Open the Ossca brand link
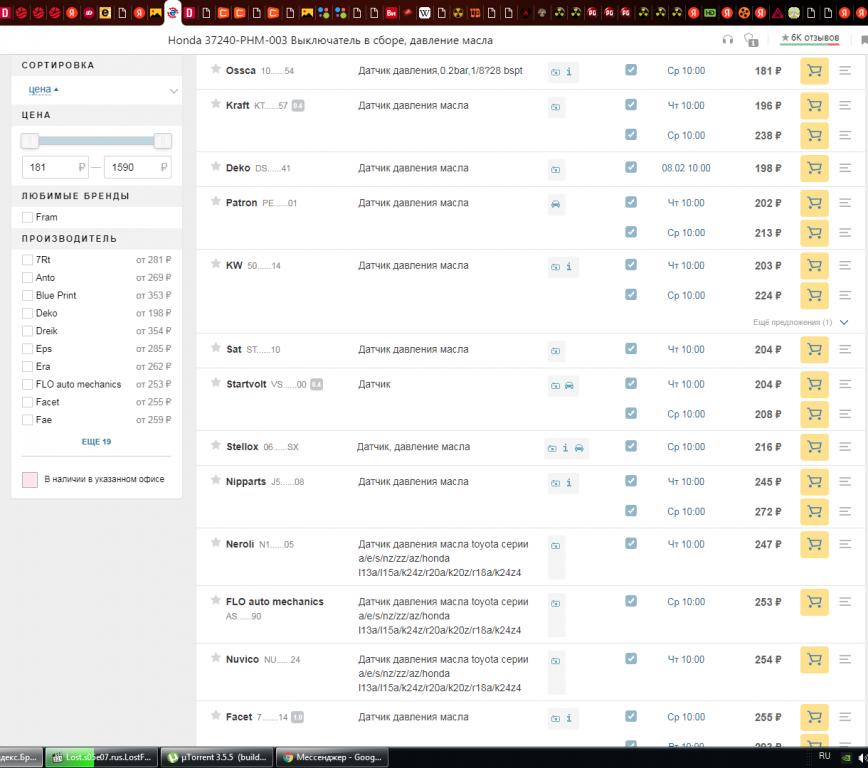868x768 pixels. coord(241,71)
